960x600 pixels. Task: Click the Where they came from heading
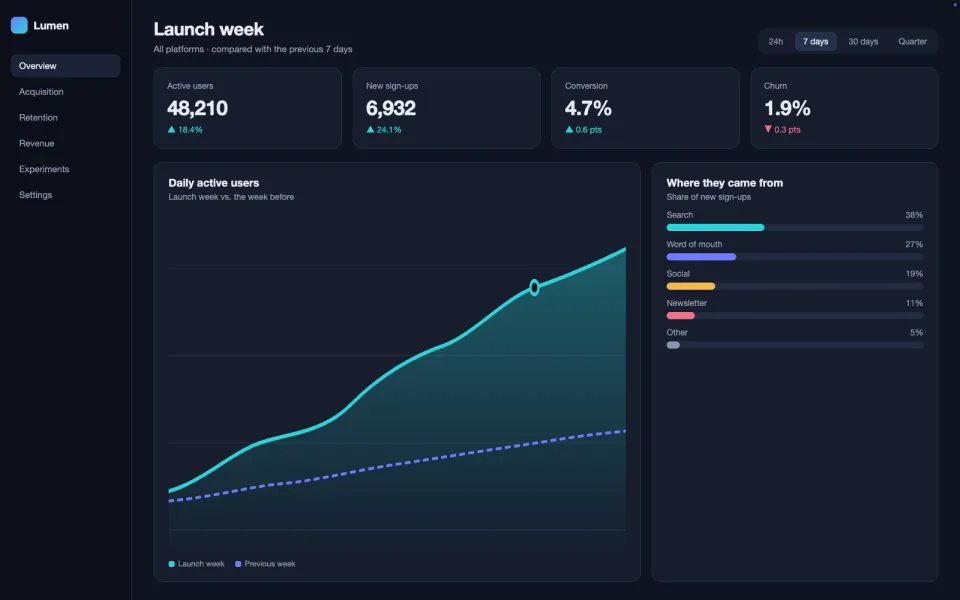coord(724,182)
